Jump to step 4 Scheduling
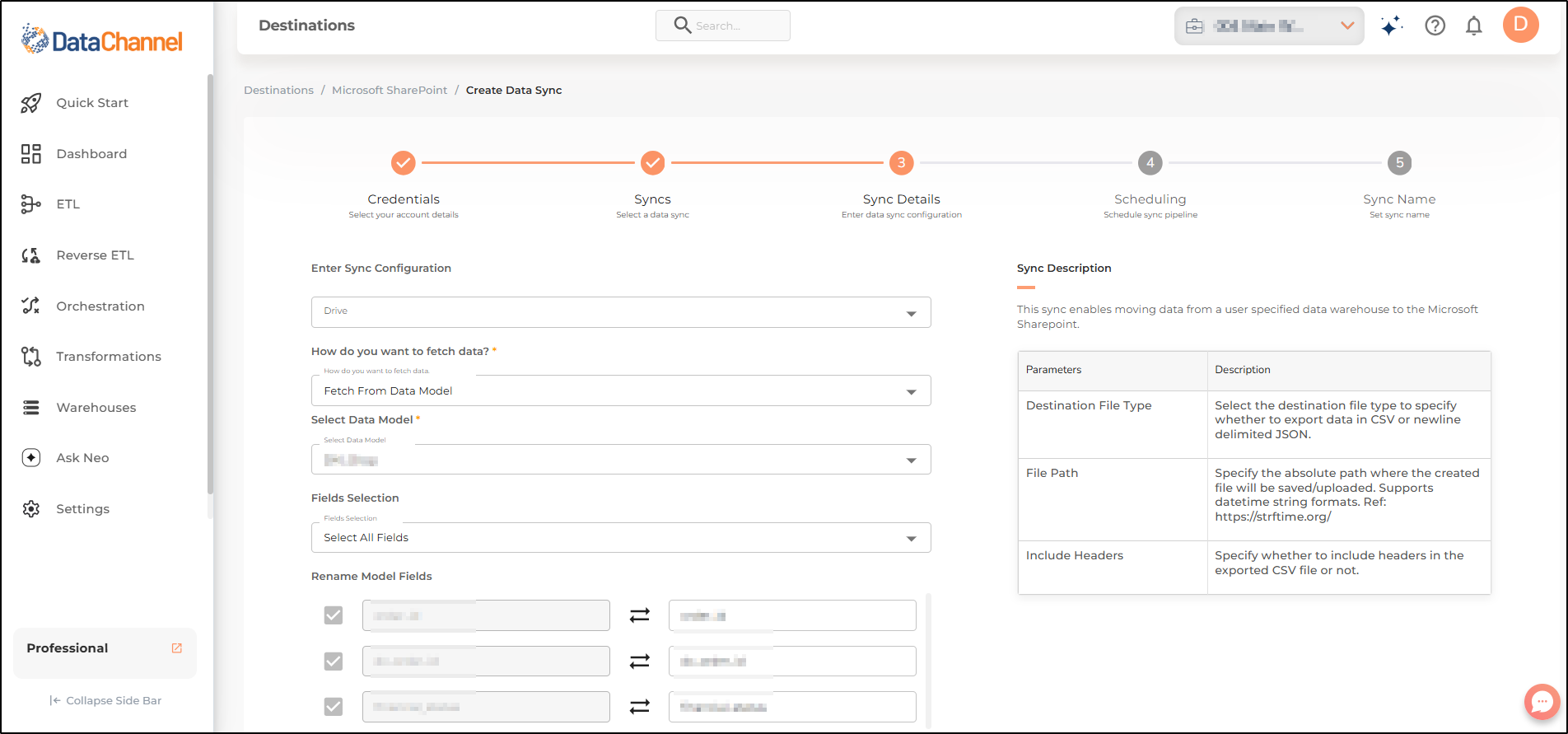This screenshot has width=1568, height=734. (x=1150, y=163)
